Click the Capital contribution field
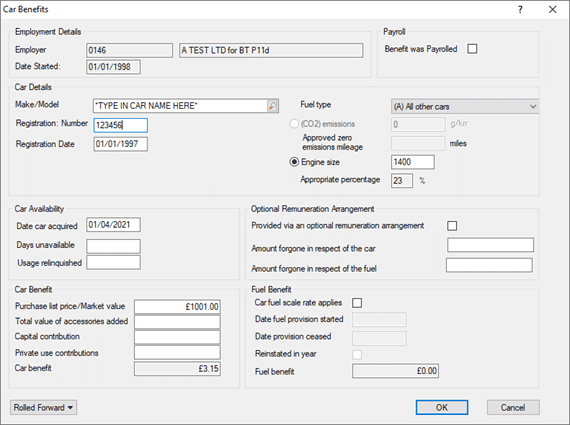 [177, 337]
